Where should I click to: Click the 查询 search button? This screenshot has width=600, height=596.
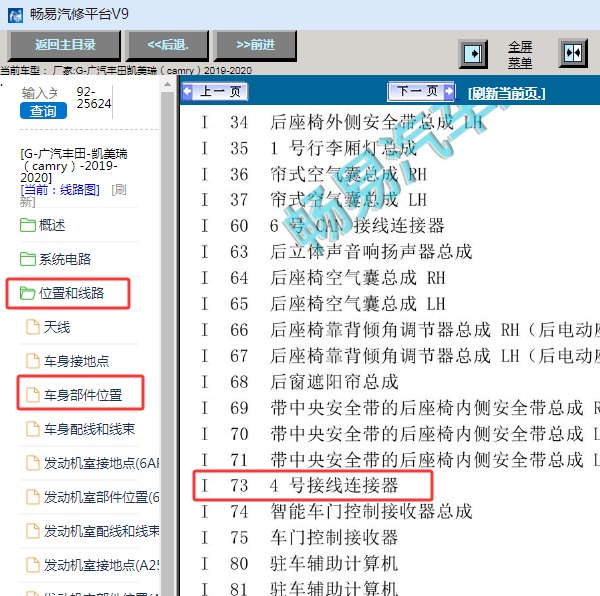click(43, 111)
